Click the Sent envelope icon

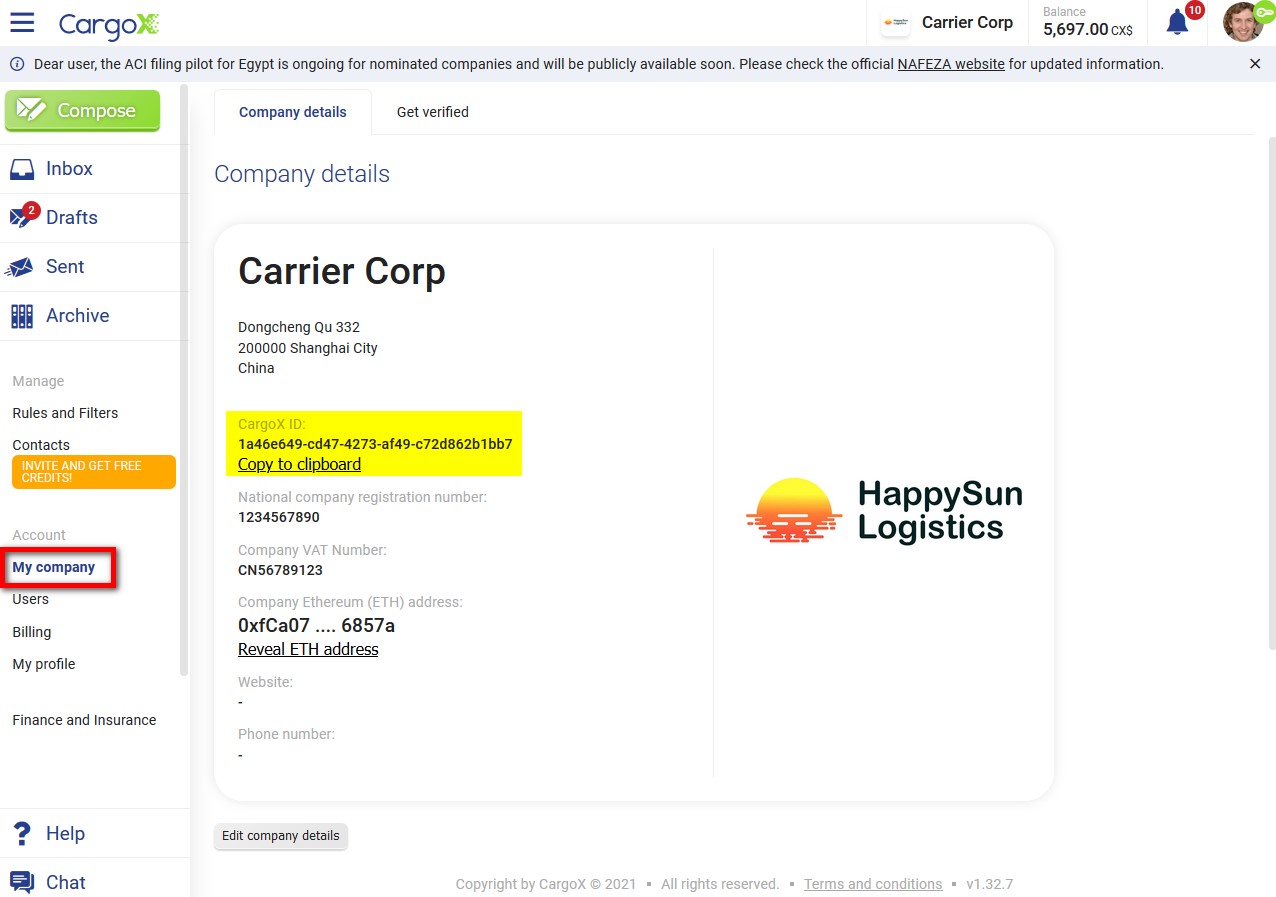coord(20,267)
